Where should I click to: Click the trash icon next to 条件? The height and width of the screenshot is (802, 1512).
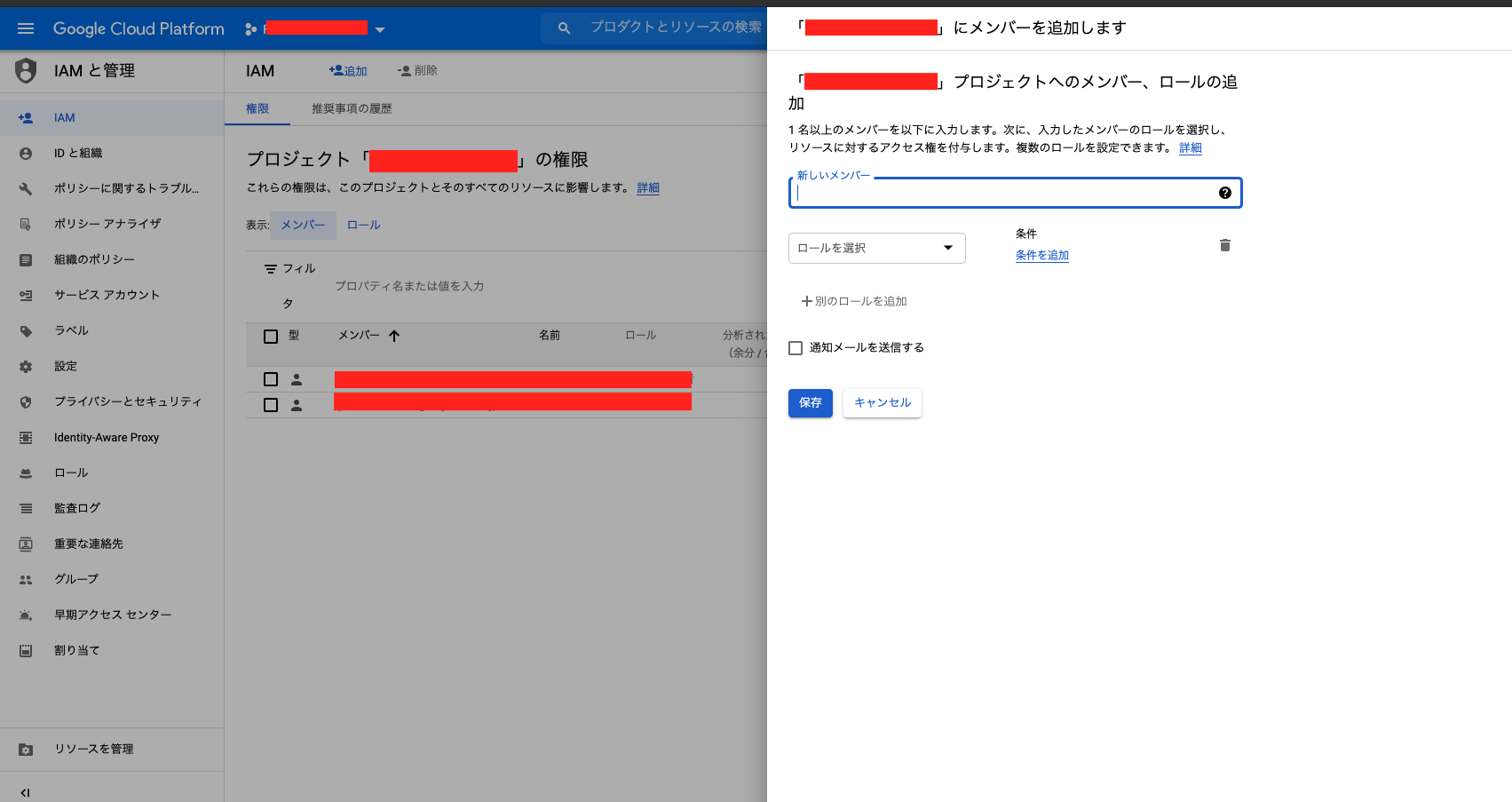click(1225, 245)
